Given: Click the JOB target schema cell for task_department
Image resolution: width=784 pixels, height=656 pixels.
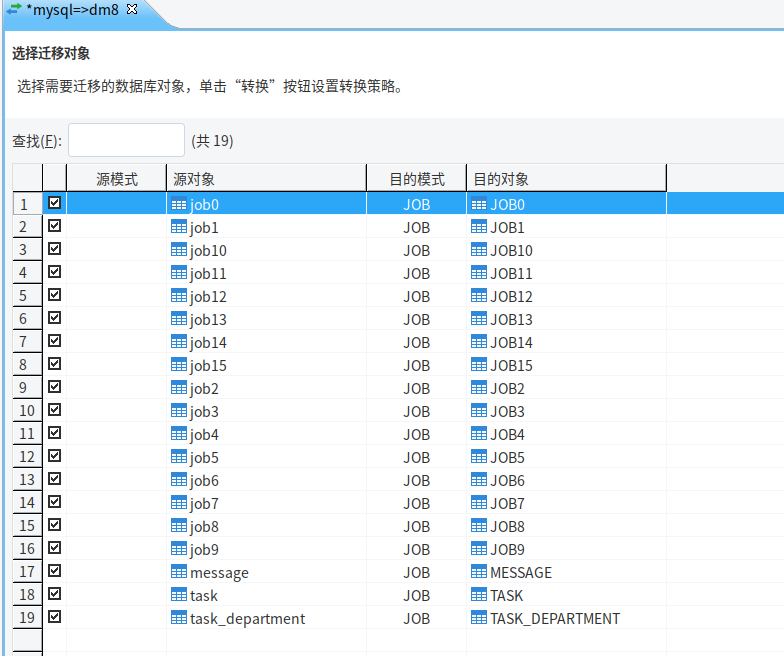Looking at the screenshot, I should pos(416,618).
